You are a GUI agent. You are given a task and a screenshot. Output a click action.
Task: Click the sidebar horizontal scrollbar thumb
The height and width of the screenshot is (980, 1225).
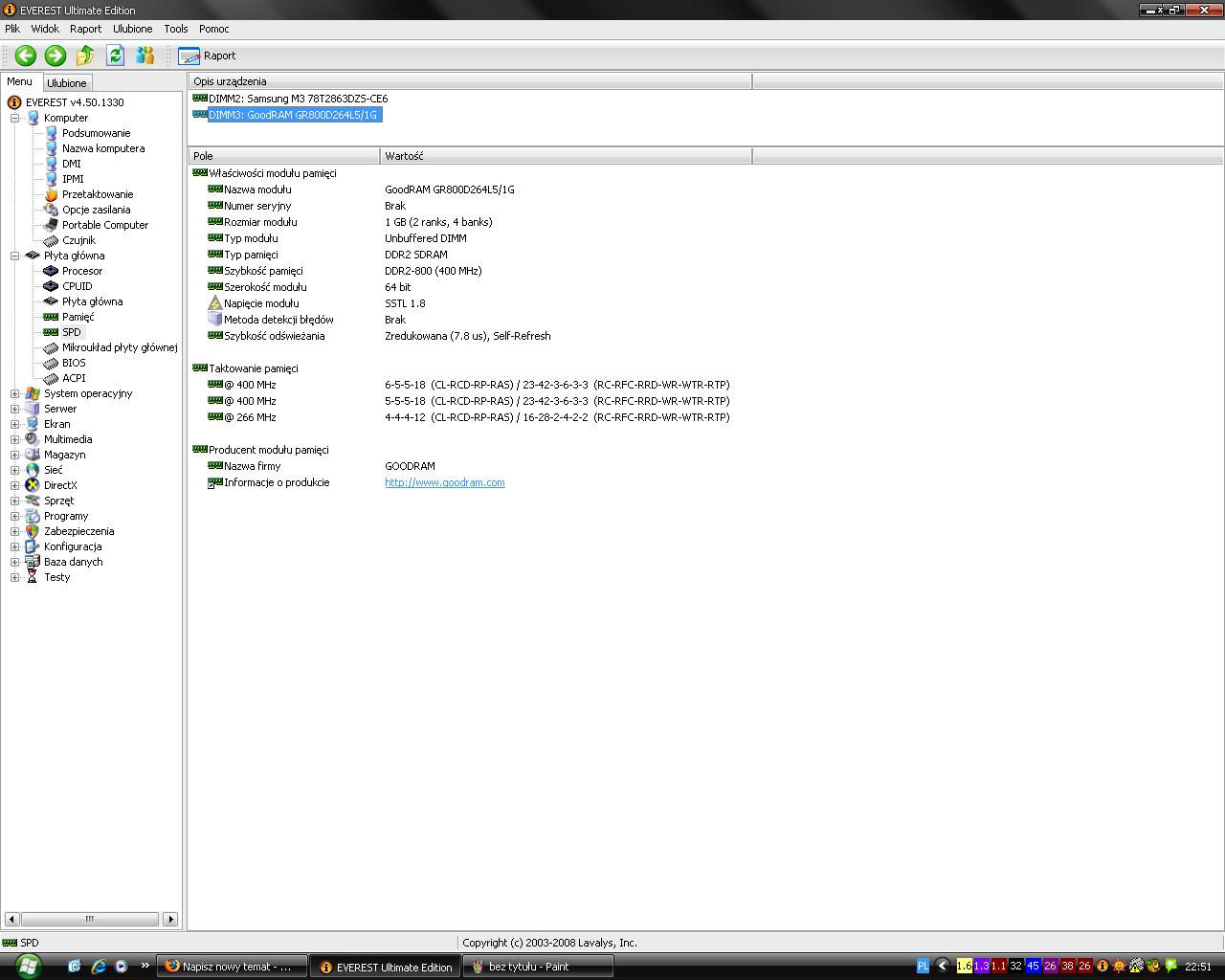click(89, 919)
